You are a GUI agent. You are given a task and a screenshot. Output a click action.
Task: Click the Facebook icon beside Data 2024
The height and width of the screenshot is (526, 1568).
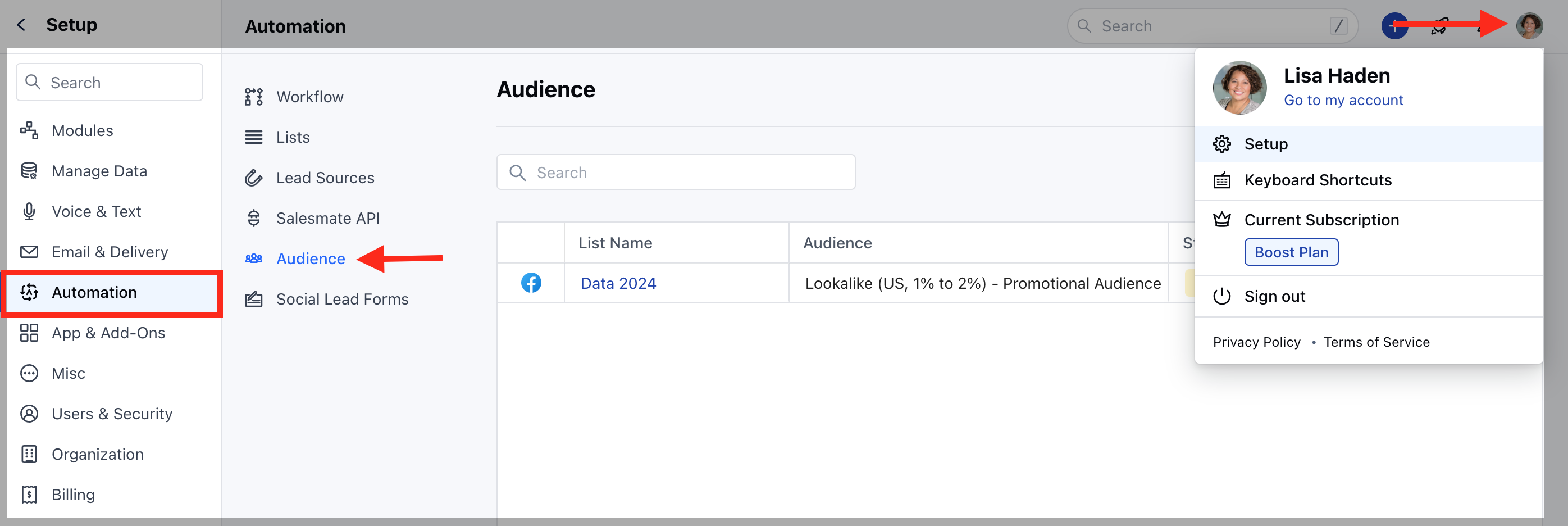(531, 283)
